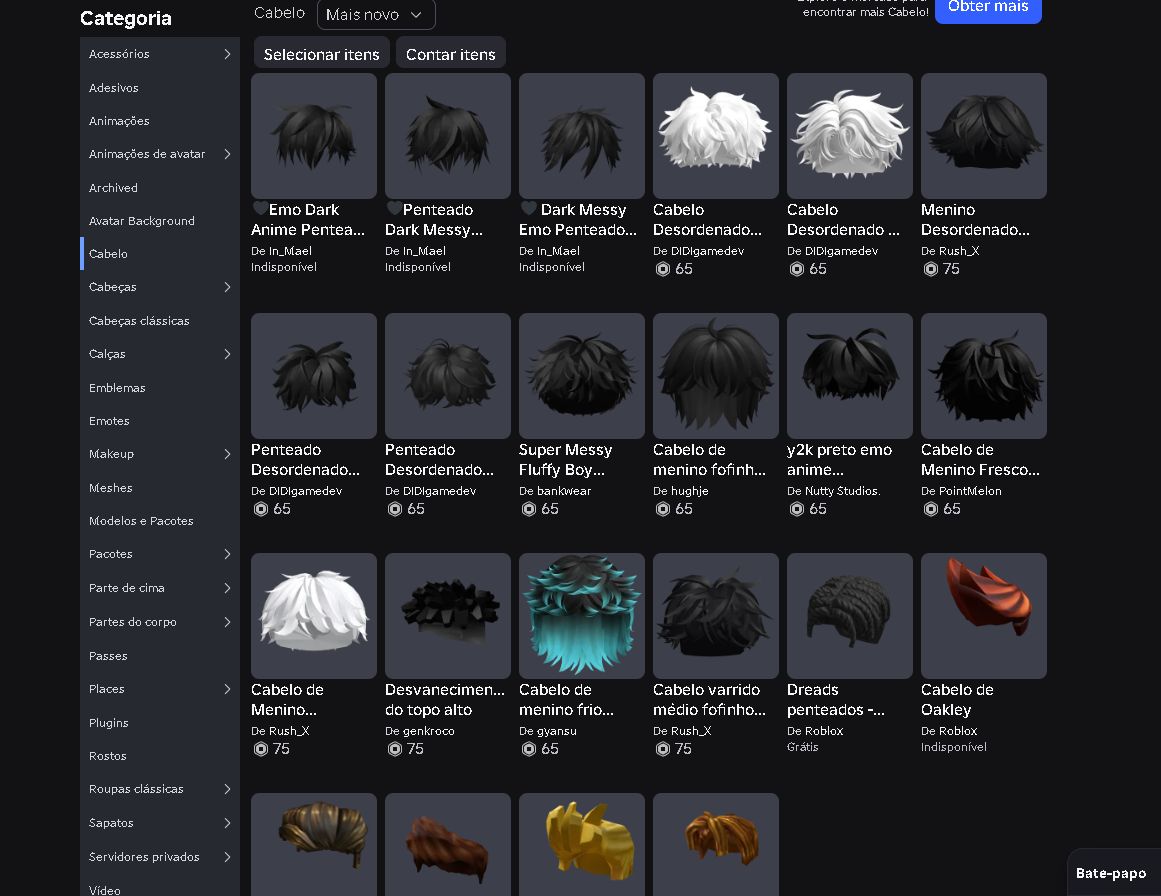Click Robux icon under Desvanecimento do topo alto
This screenshot has width=1161, height=896.
(x=395, y=749)
